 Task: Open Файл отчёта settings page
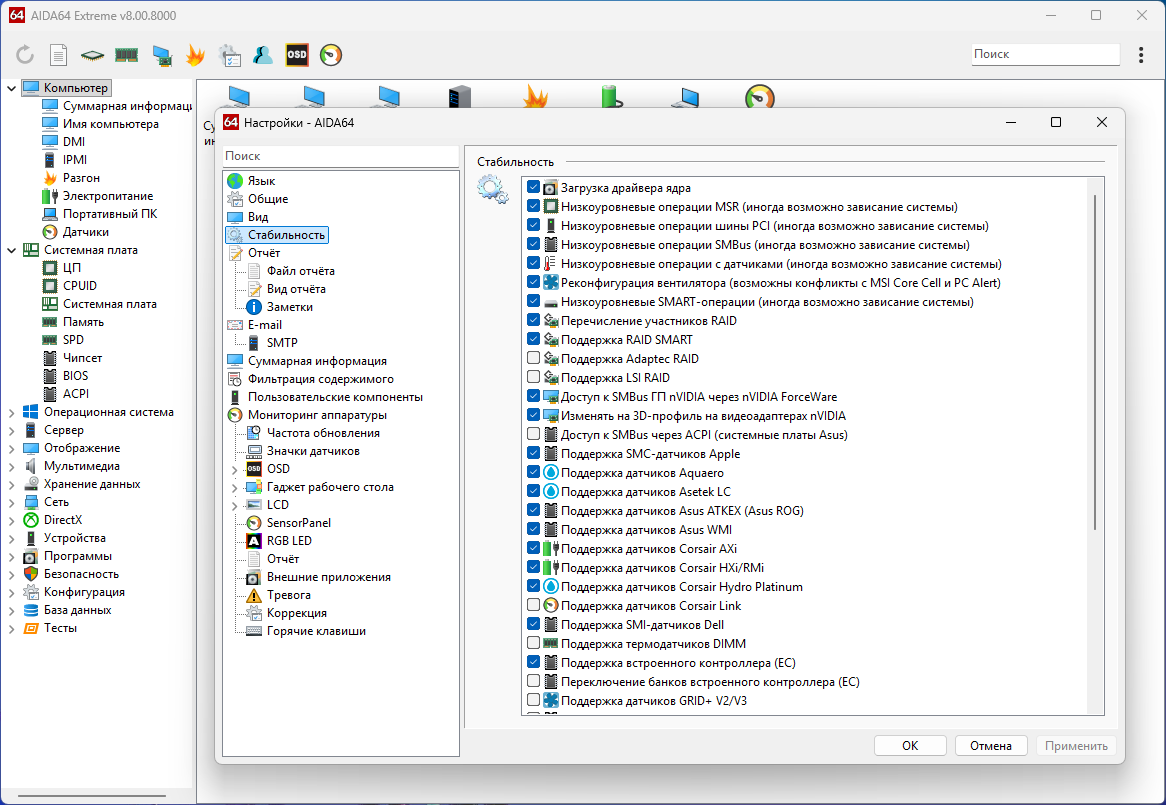click(300, 271)
